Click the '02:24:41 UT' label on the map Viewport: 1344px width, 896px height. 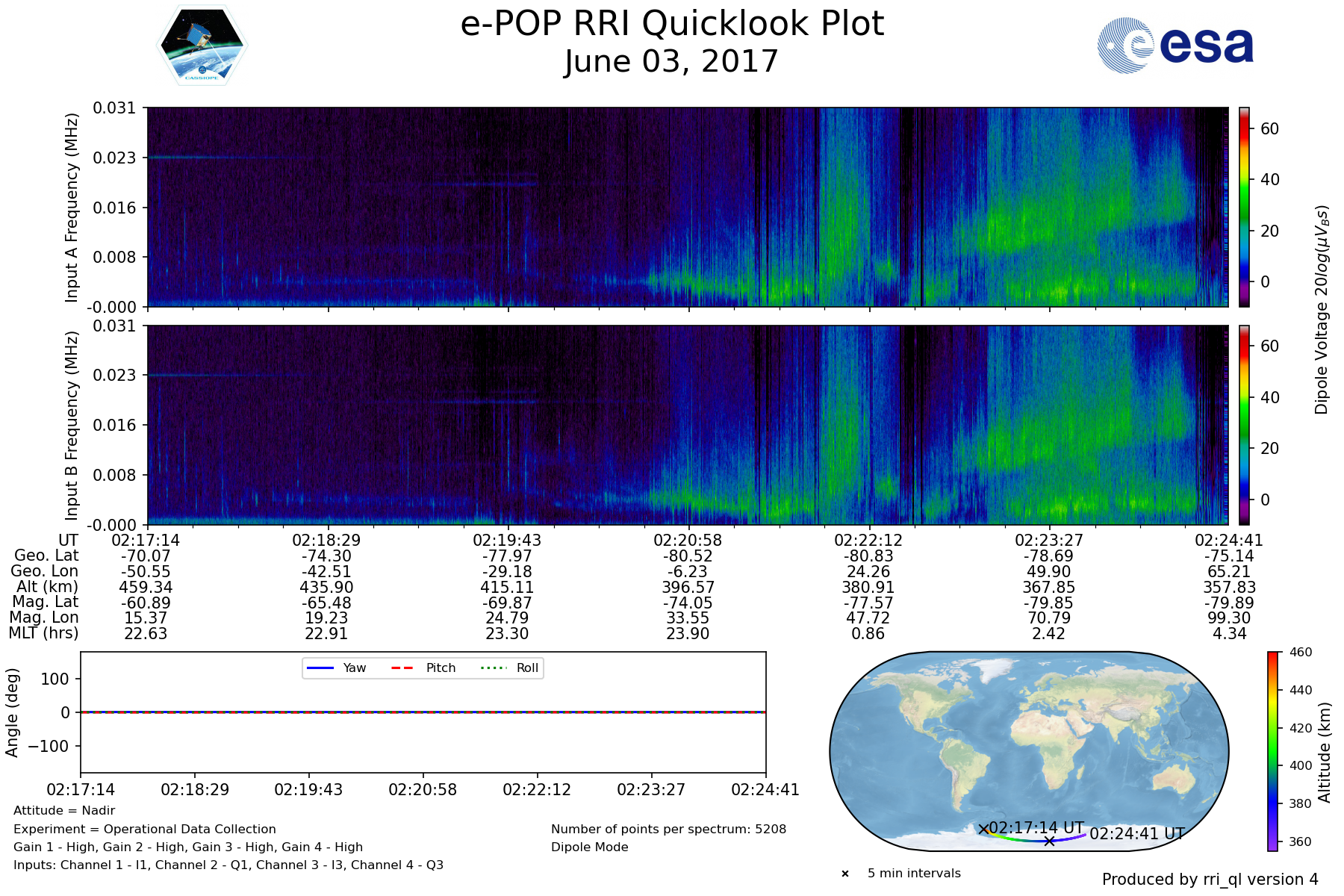pyautogui.click(x=1136, y=833)
